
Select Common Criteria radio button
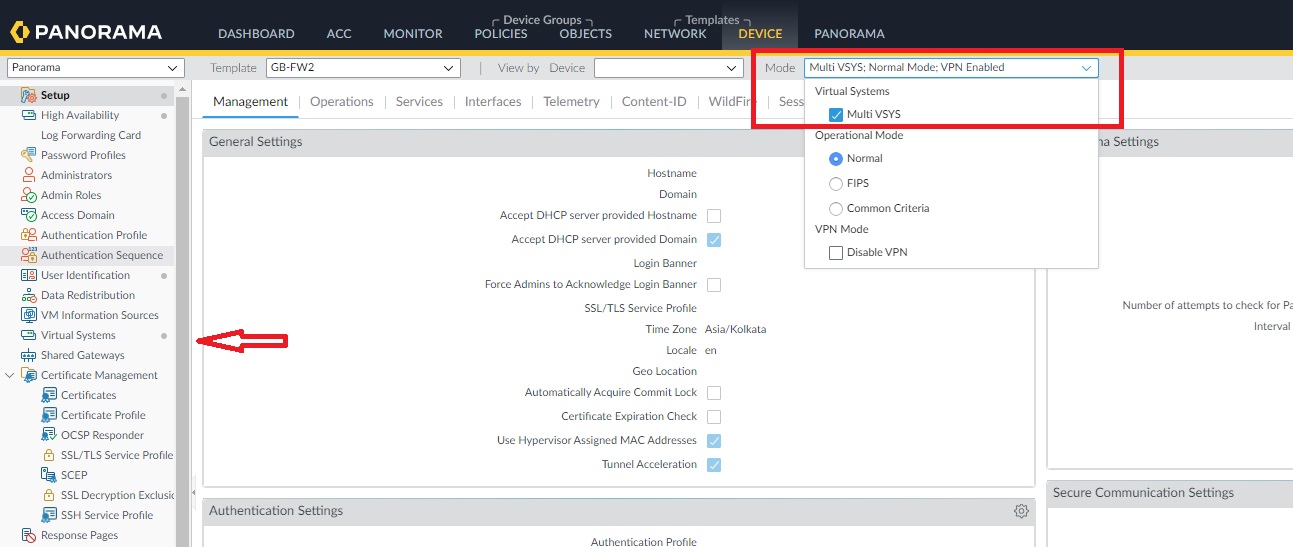[x=836, y=208]
